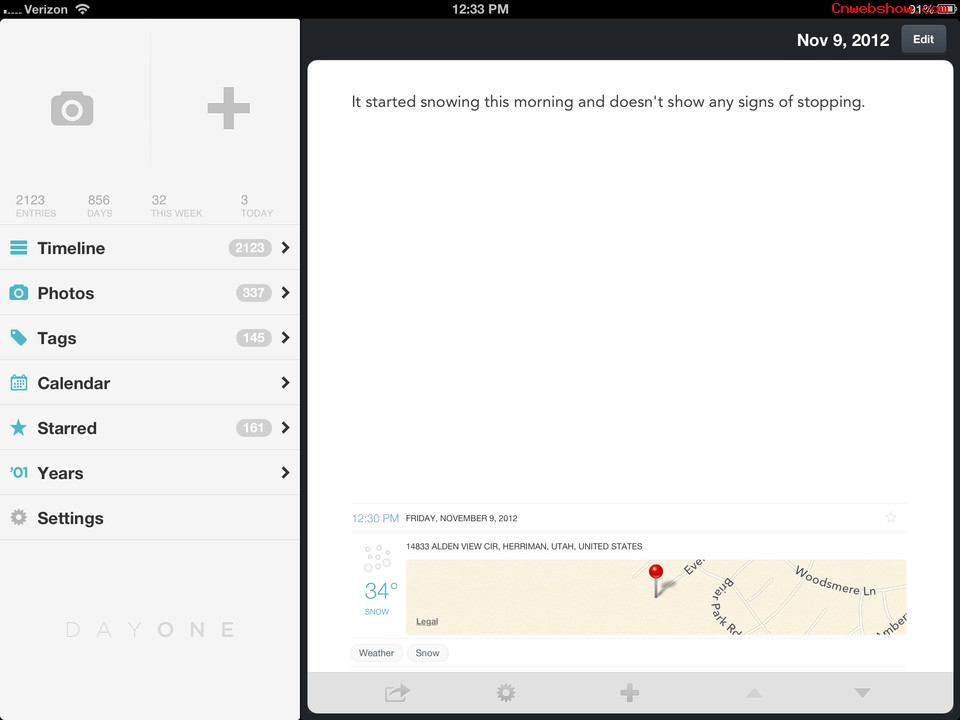The width and height of the screenshot is (960, 720).
Task: Open the Years view
Action: click(60, 473)
